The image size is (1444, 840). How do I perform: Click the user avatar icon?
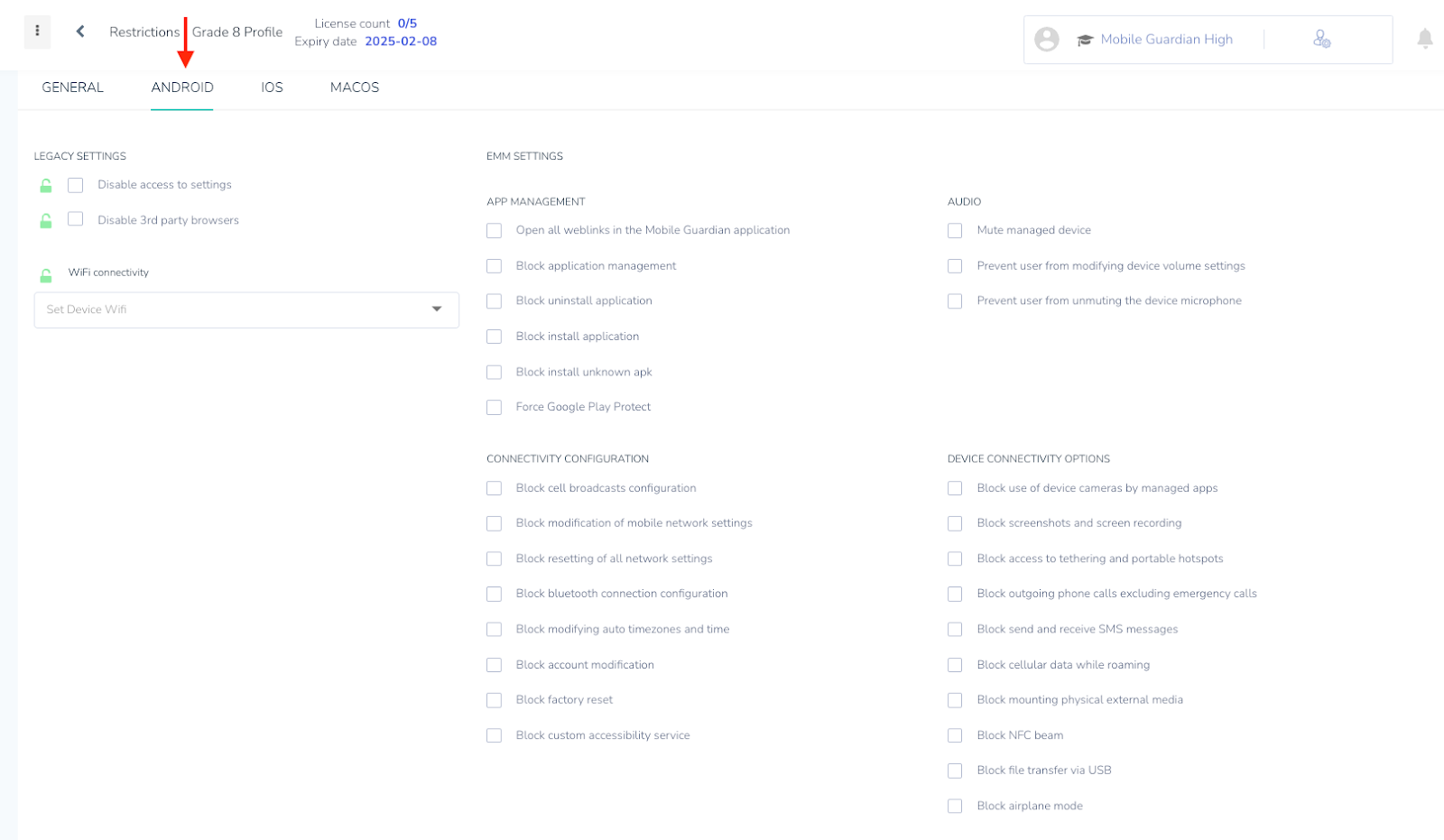[1047, 39]
